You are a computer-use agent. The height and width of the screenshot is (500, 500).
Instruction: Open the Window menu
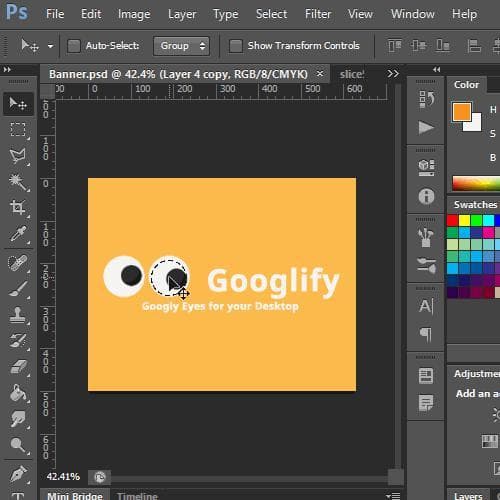(x=413, y=14)
